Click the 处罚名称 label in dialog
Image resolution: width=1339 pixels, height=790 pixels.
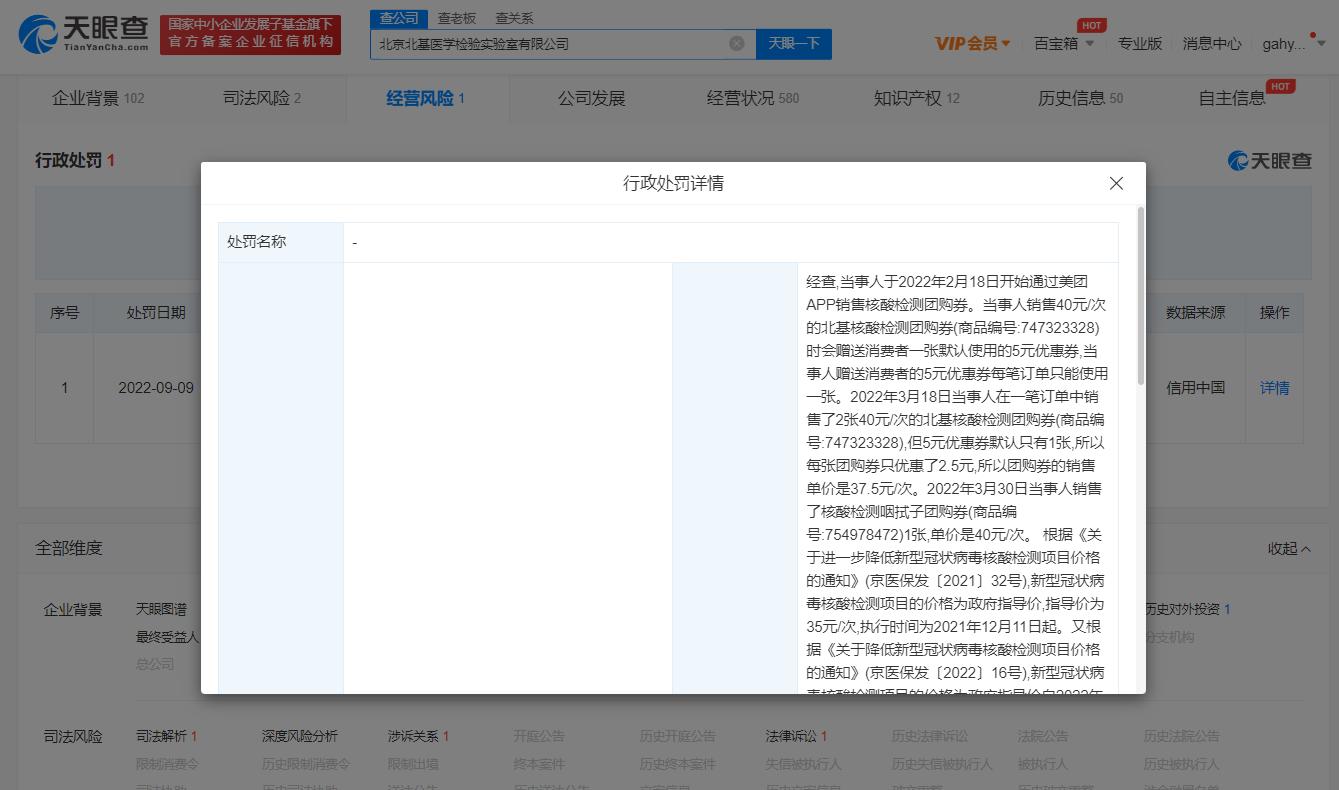(256, 242)
